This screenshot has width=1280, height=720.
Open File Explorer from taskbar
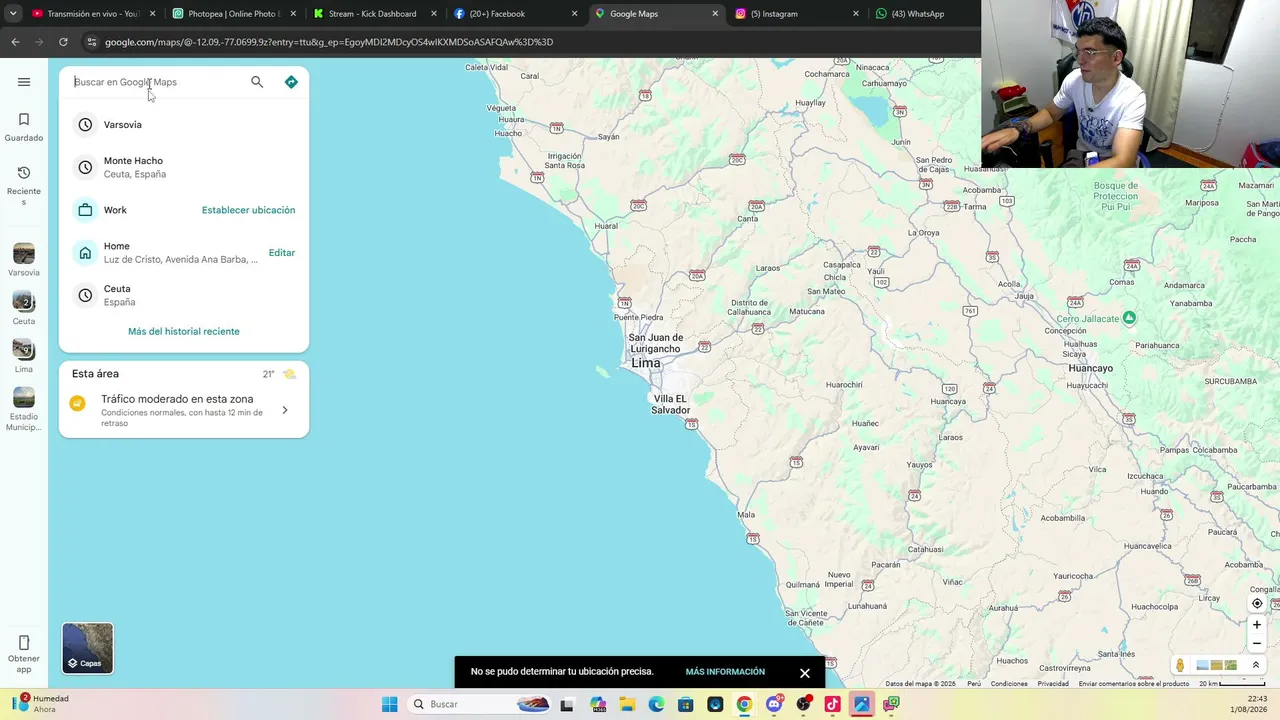[x=627, y=704]
